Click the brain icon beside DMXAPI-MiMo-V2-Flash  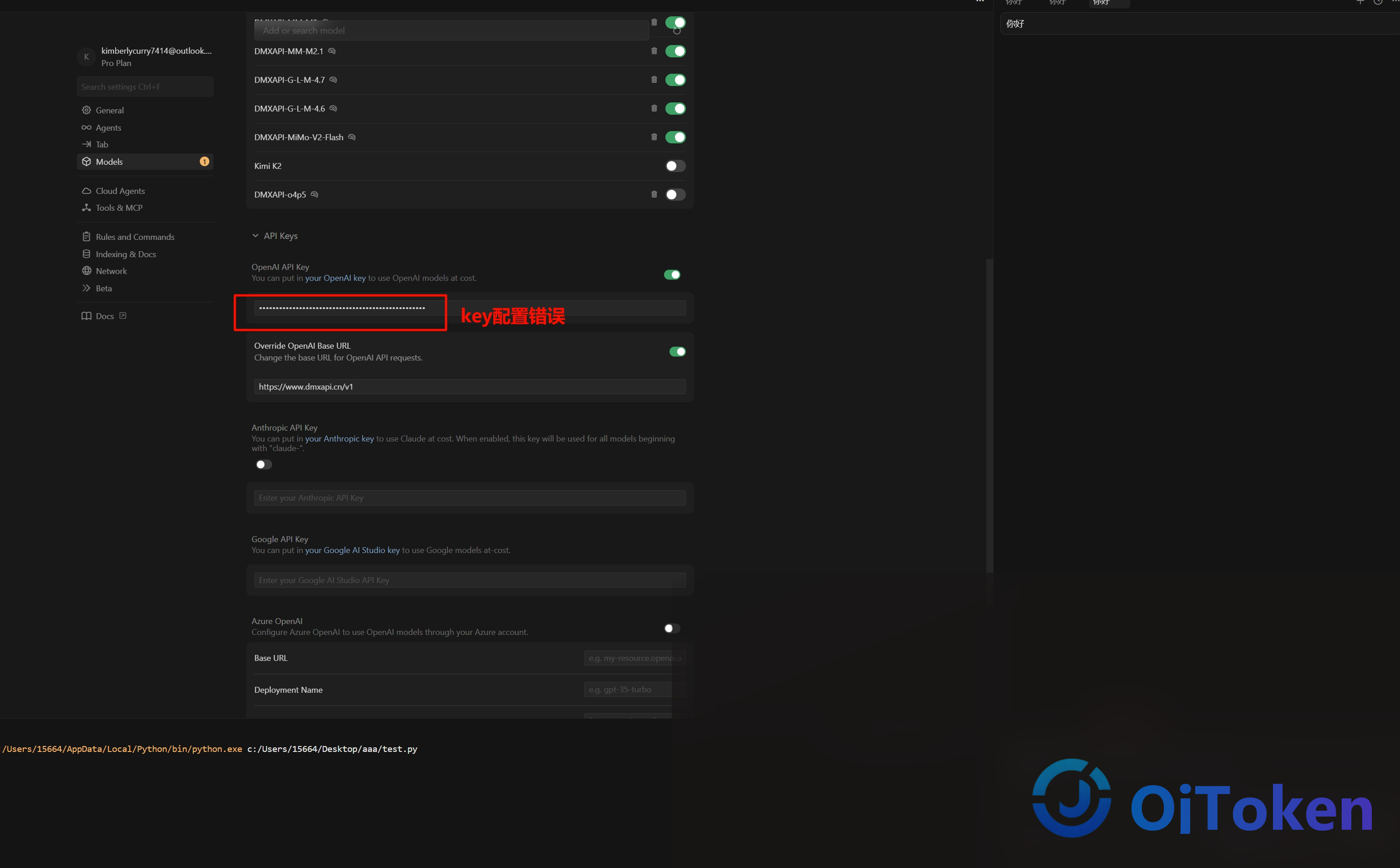[x=352, y=137]
